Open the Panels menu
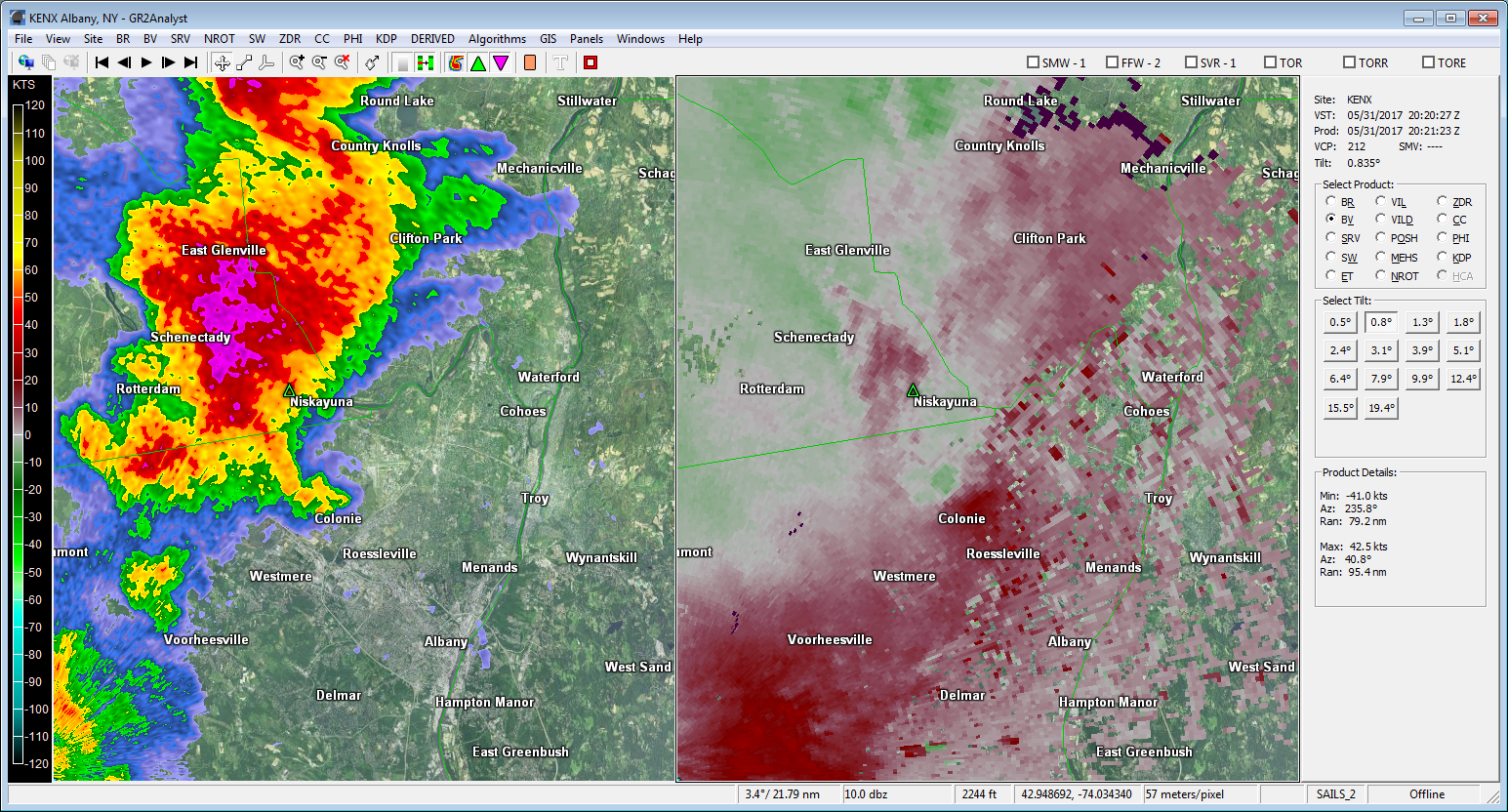This screenshot has width=1508, height=812. coord(587,39)
